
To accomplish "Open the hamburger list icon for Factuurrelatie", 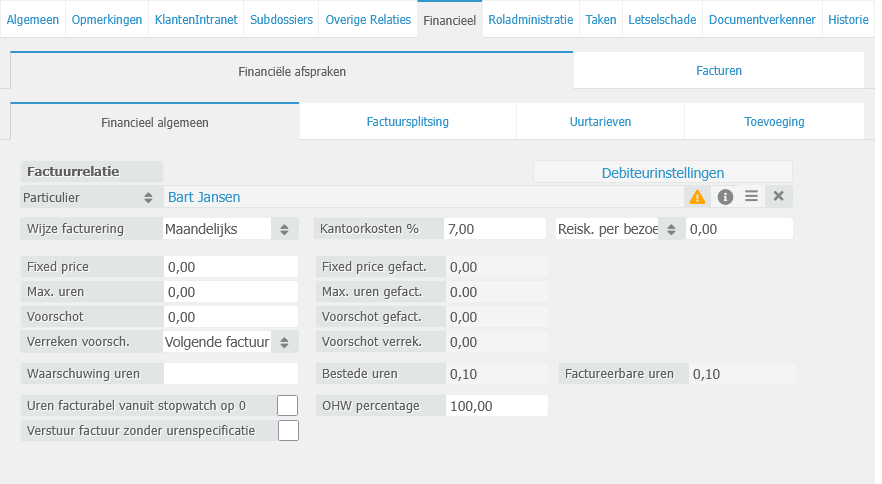I will 752,197.
